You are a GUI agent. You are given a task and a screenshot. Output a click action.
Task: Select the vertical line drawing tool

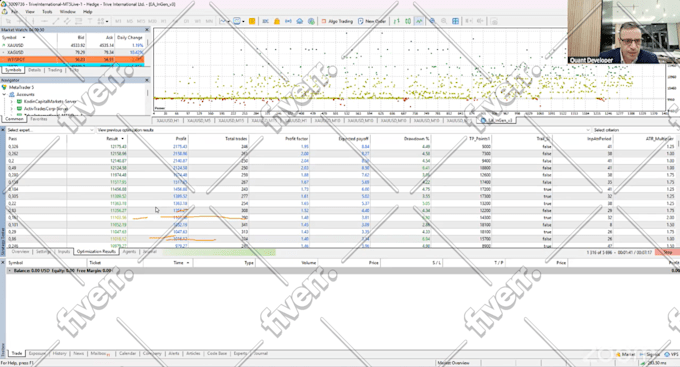[33, 21]
